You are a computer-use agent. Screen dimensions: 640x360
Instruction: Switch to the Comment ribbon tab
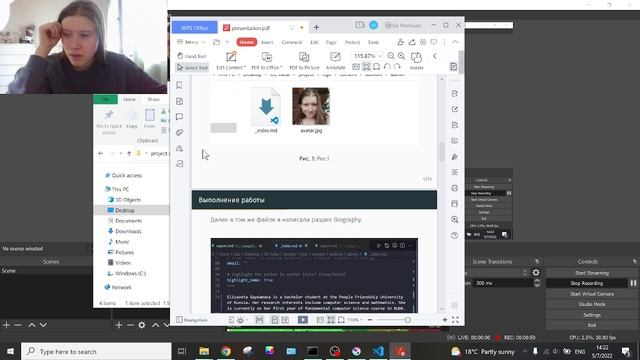click(292, 42)
